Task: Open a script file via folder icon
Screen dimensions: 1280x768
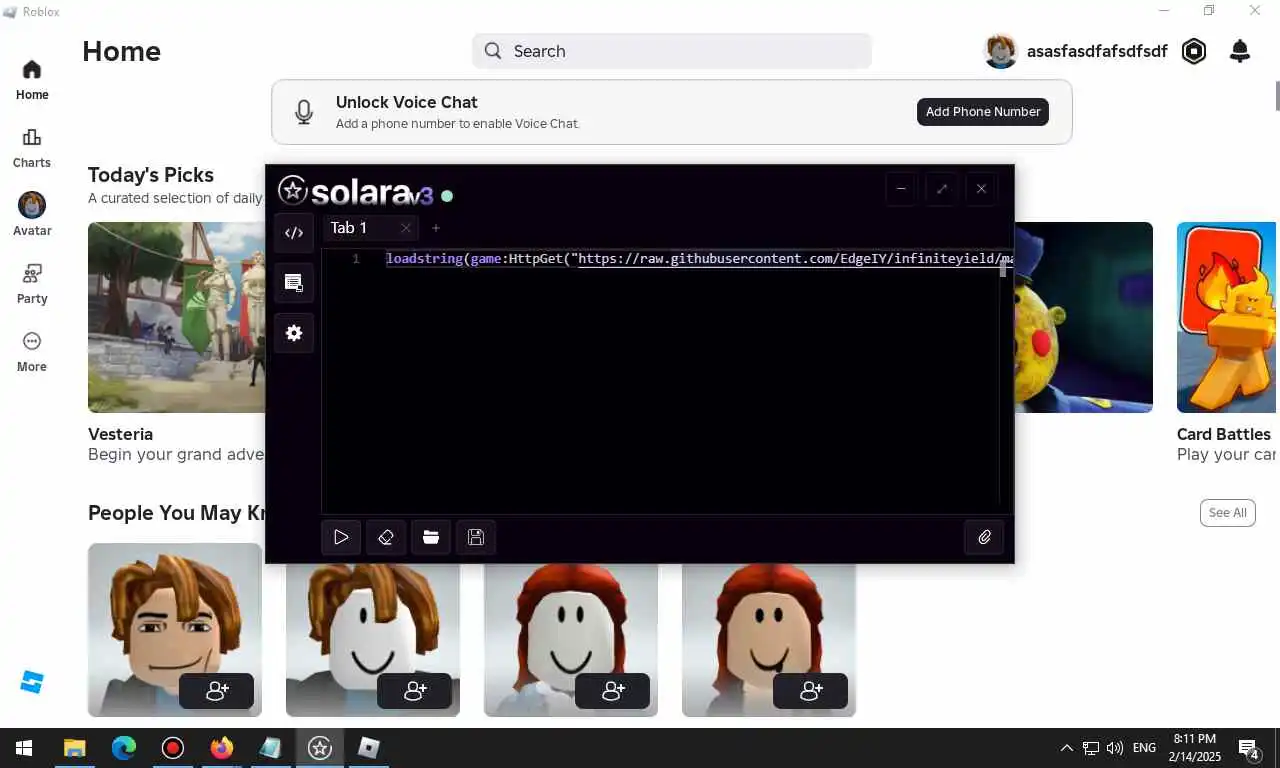Action: 431,537
